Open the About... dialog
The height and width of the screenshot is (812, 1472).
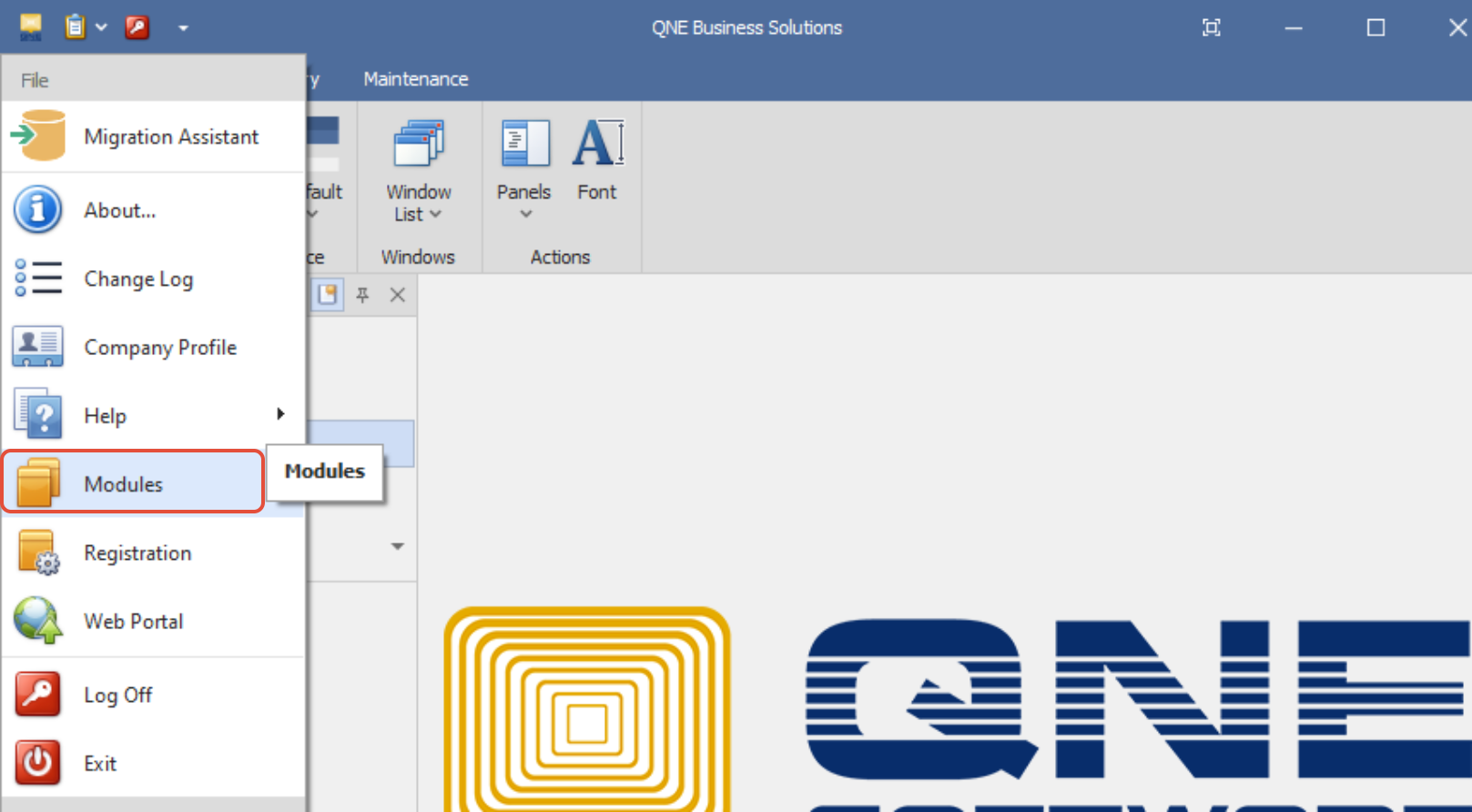point(153,210)
